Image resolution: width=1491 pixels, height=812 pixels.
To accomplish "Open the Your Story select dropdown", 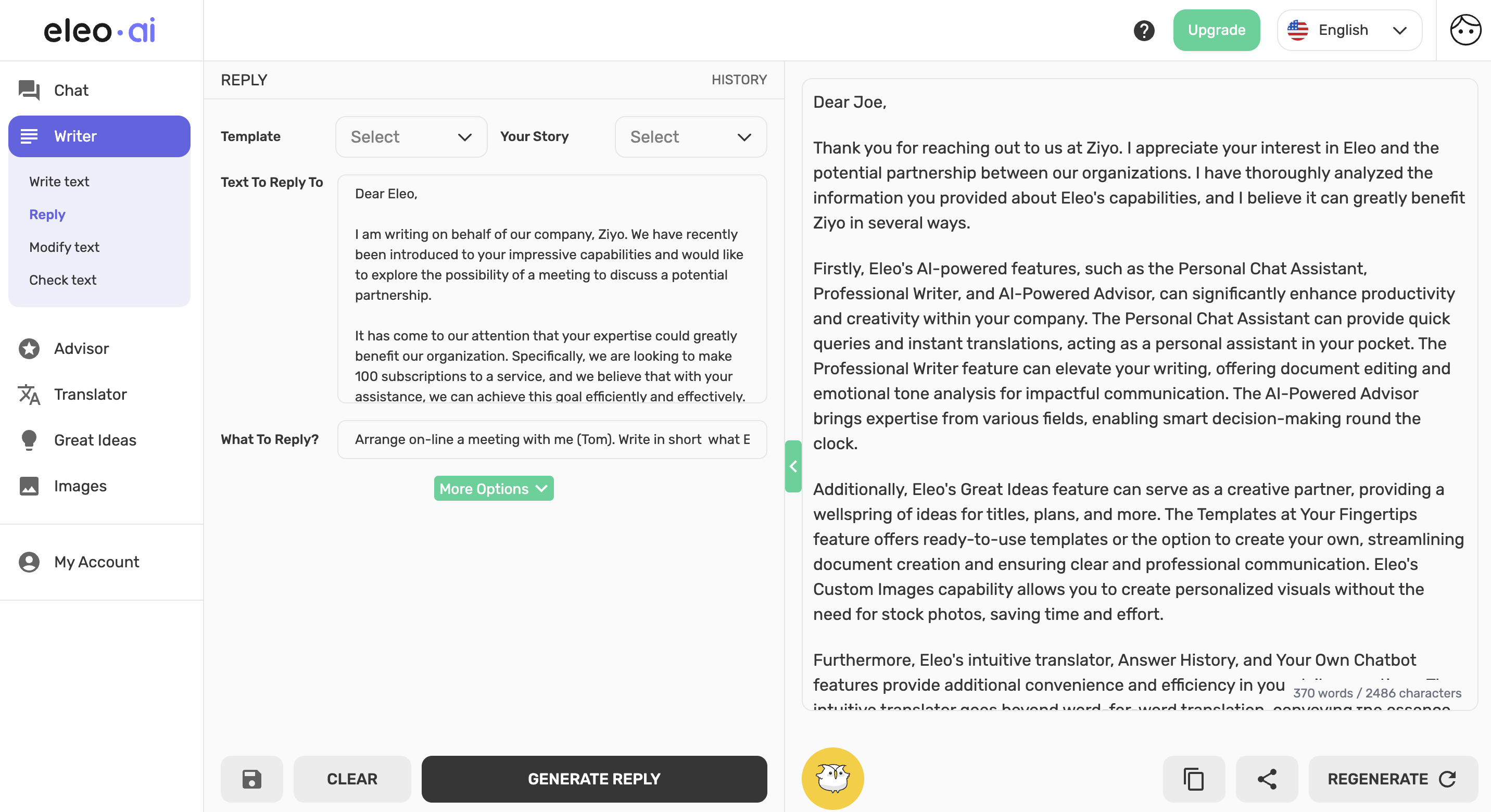I will coord(690,136).
